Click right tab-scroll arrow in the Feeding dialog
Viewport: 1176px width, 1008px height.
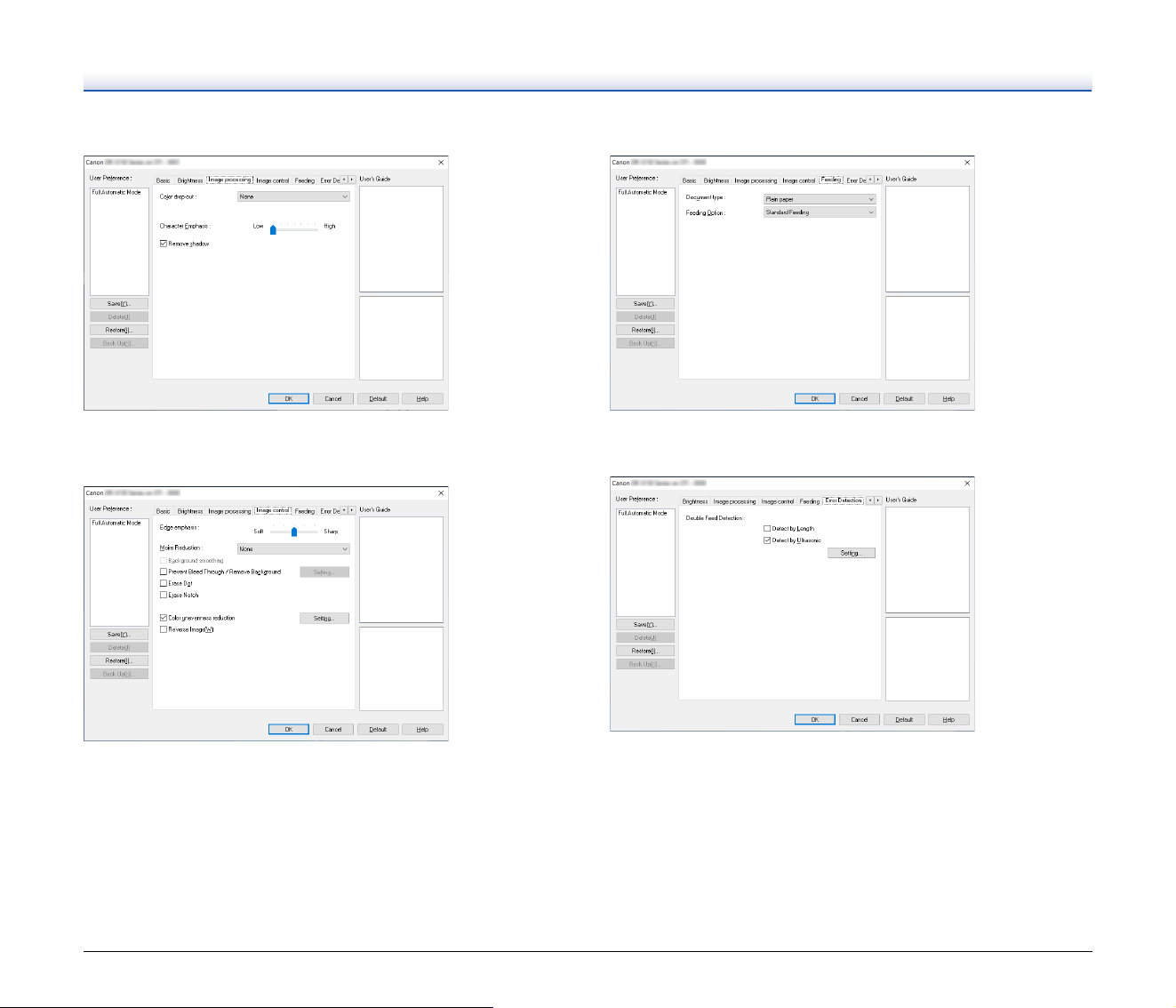878,180
